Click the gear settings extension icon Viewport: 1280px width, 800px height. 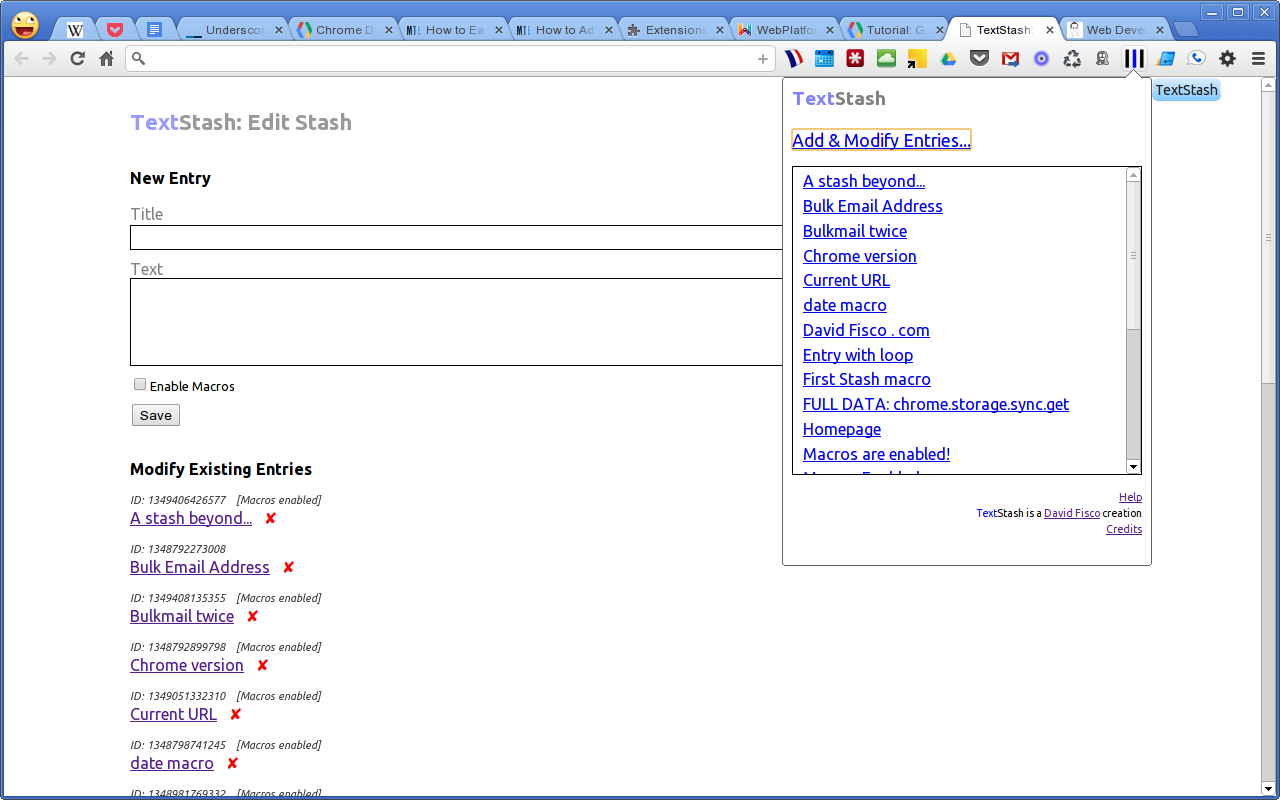click(1227, 59)
